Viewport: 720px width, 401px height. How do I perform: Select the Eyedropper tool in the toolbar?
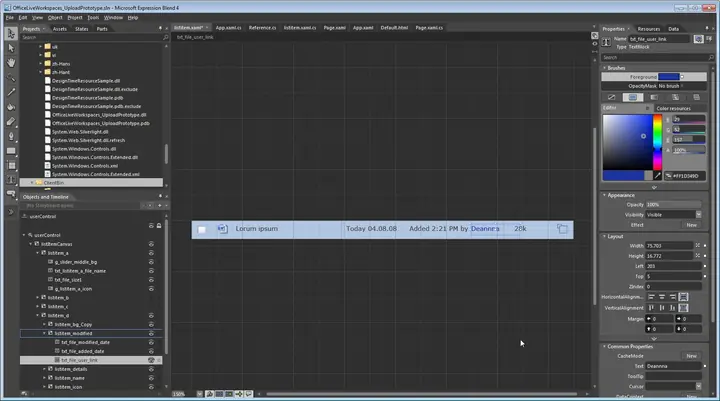(11, 92)
